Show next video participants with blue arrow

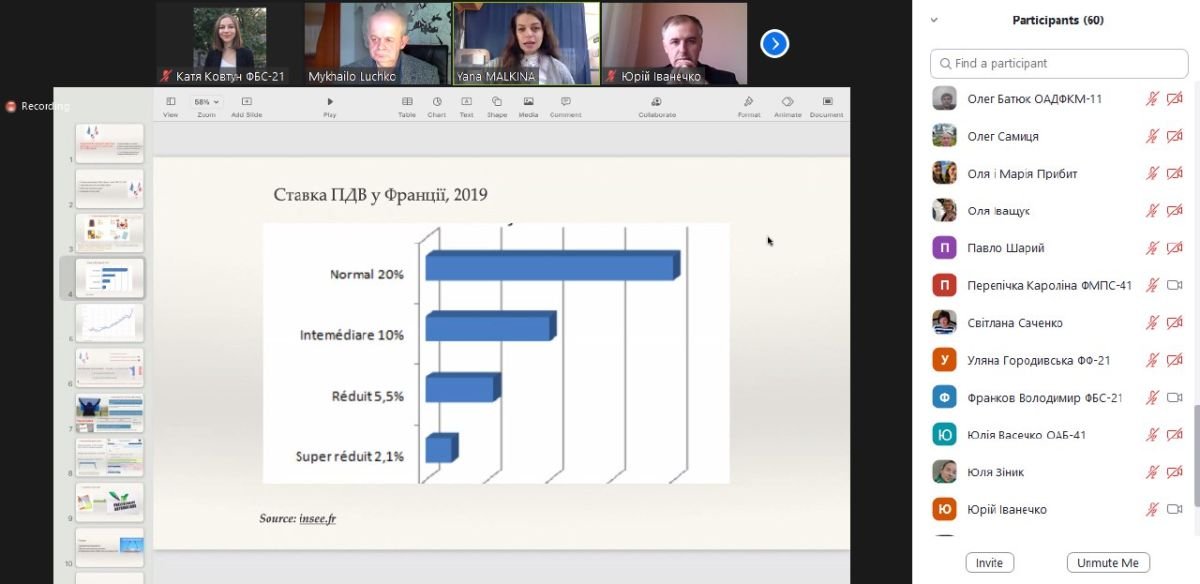pos(775,43)
